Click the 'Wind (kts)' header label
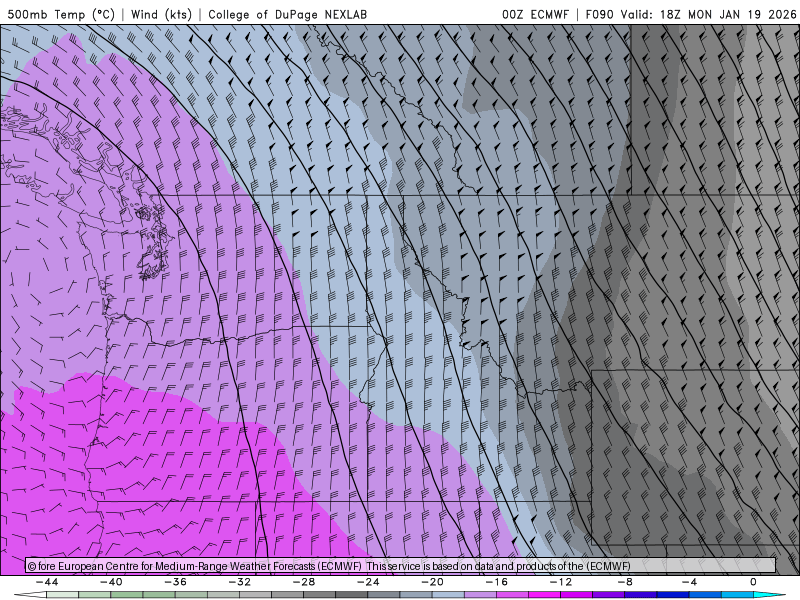800x600 pixels. click(x=161, y=14)
